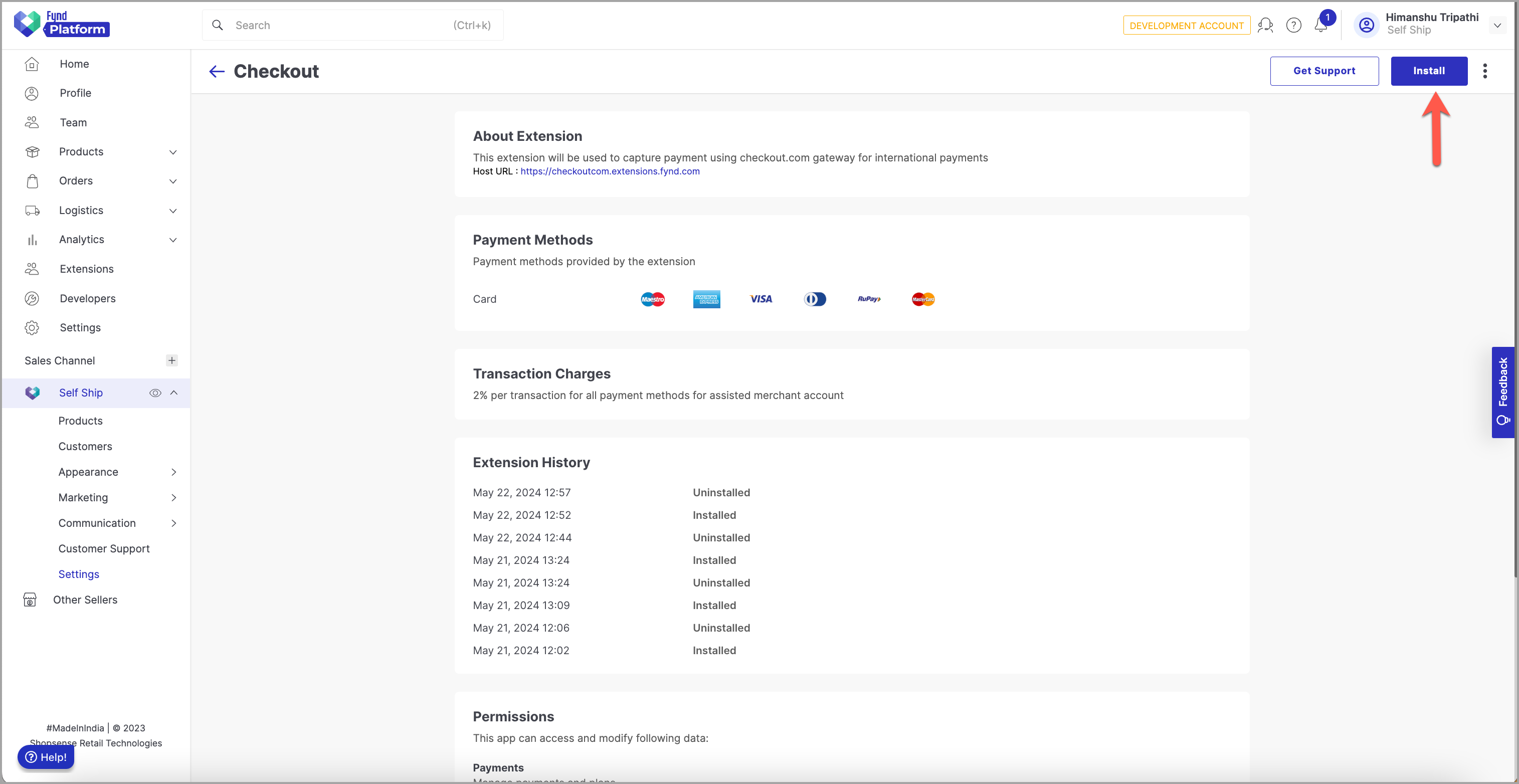Add a sales channel with plus icon

coord(171,360)
